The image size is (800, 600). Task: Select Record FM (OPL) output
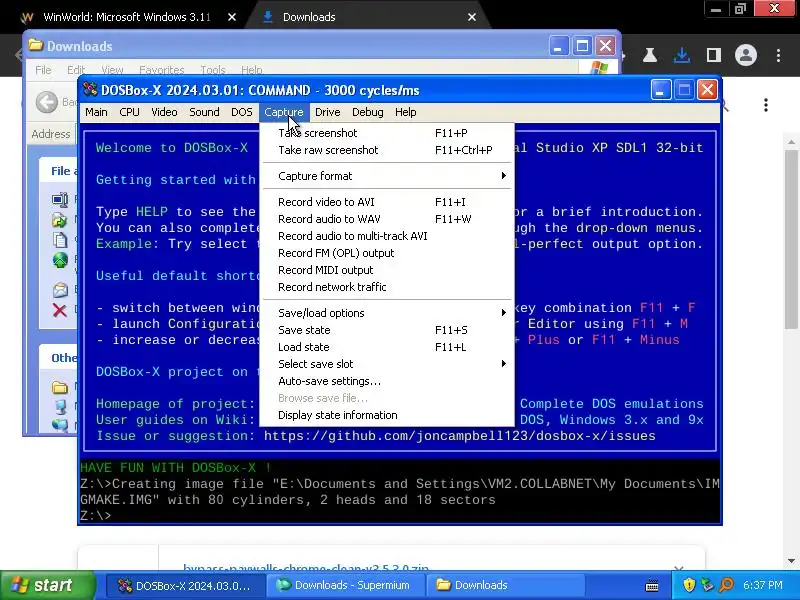click(387, 253)
